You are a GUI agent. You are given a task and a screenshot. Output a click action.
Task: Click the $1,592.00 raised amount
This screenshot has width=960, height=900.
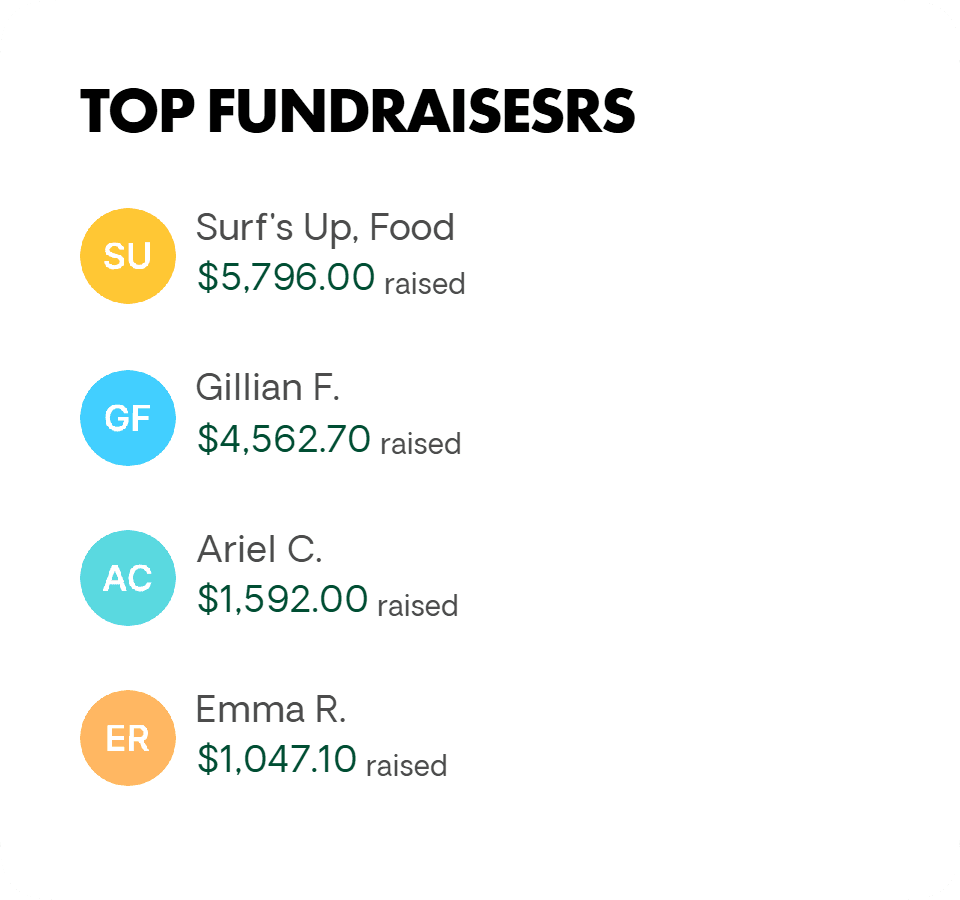click(x=282, y=599)
